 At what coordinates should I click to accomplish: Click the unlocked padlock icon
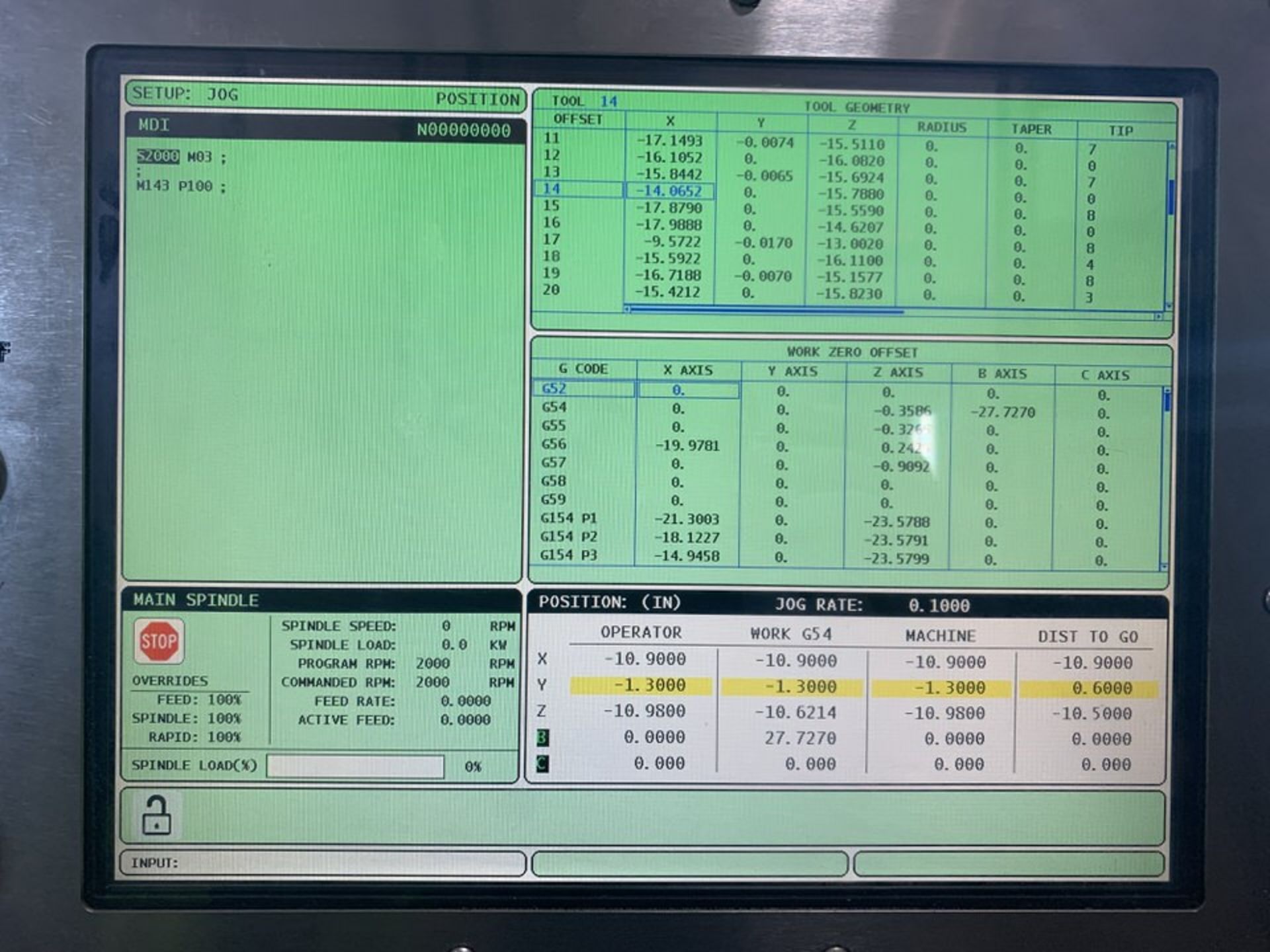(x=157, y=815)
